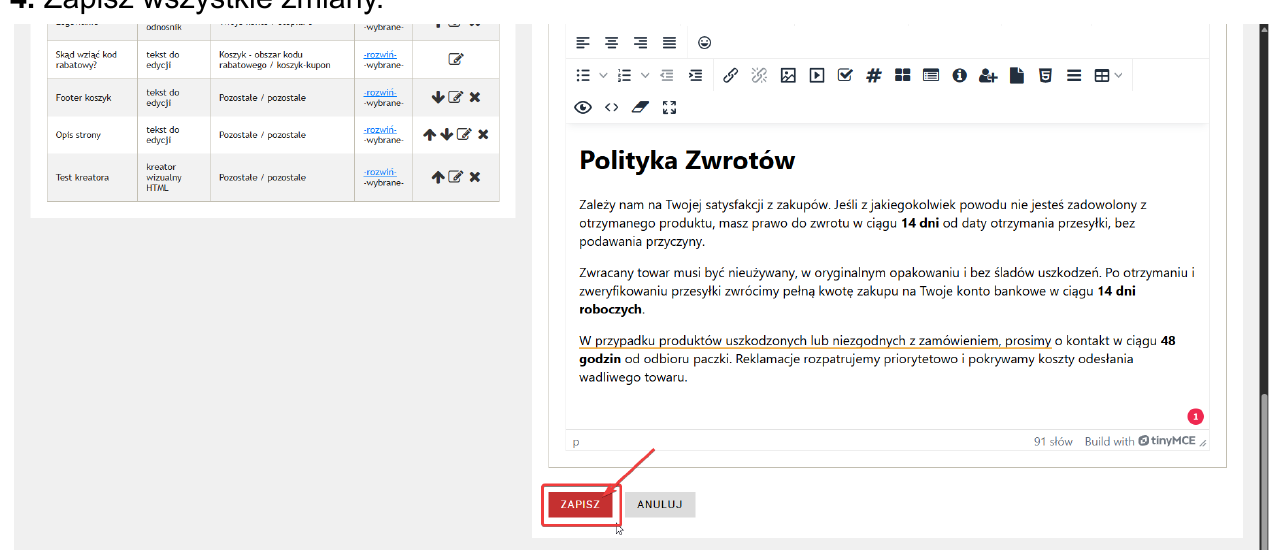Click the red notification badge showing 1
Screen dimensions: 1270x550
pos(1195,417)
